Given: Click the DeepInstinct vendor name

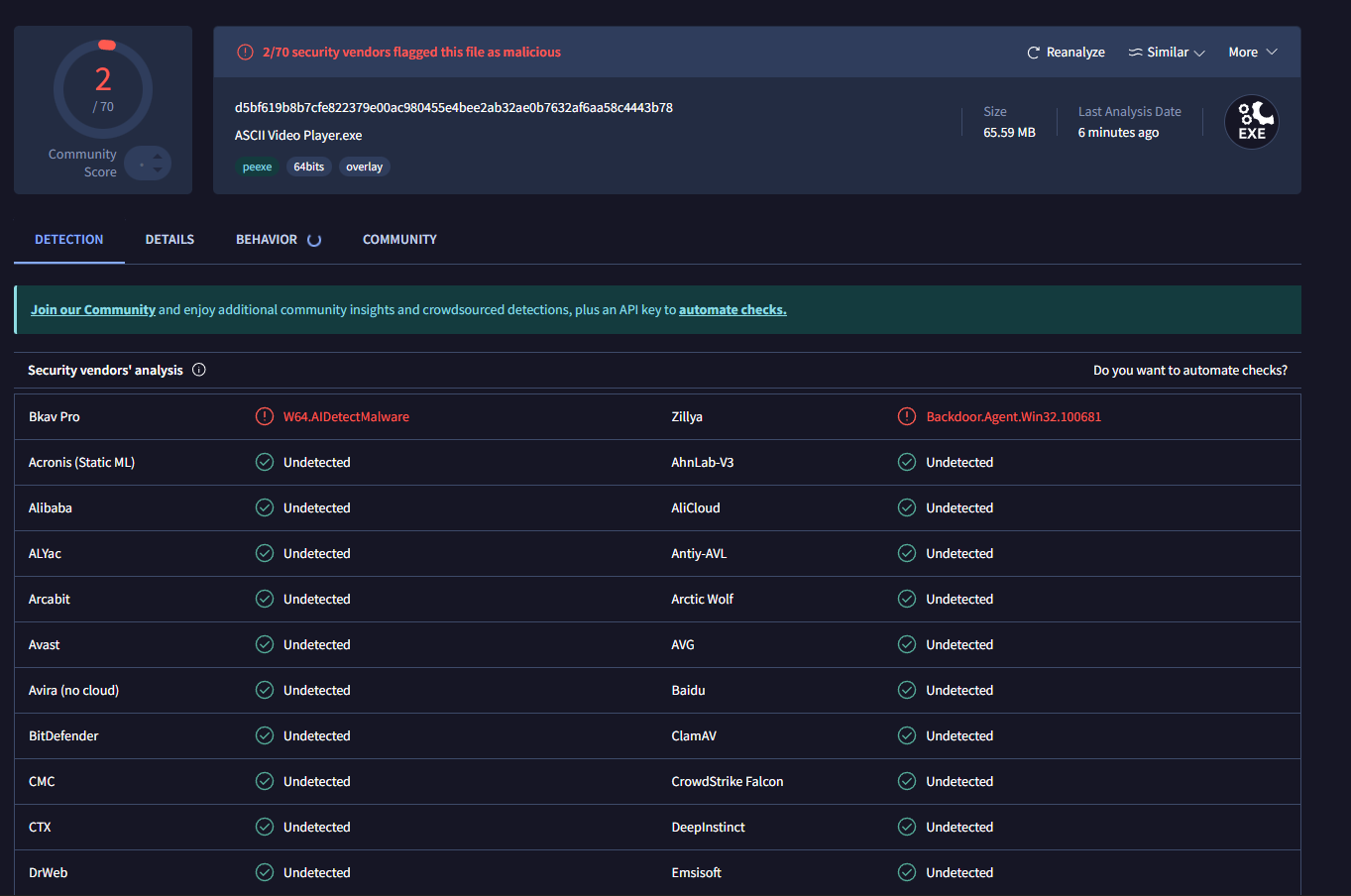Looking at the screenshot, I should (708, 828).
